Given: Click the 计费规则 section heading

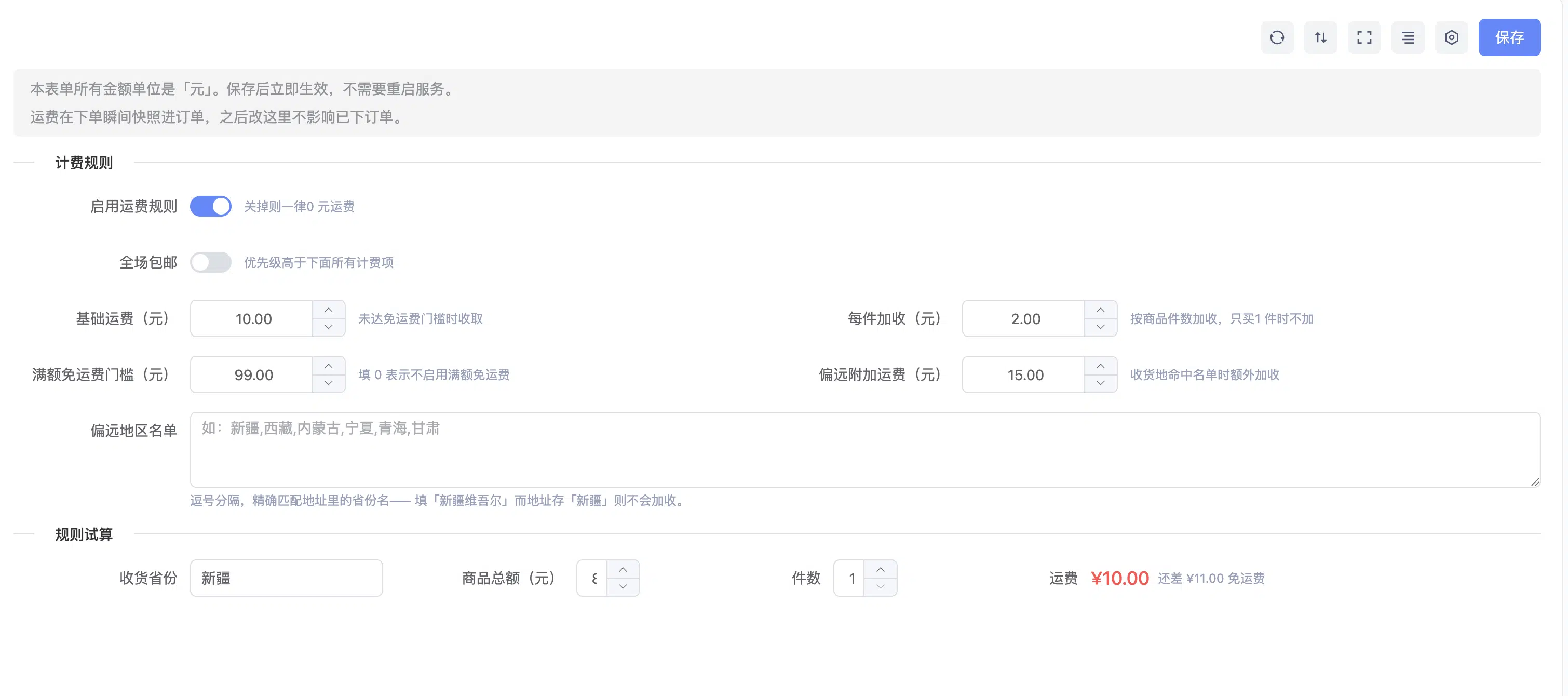Looking at the screenshot, I should click(84, 163).
